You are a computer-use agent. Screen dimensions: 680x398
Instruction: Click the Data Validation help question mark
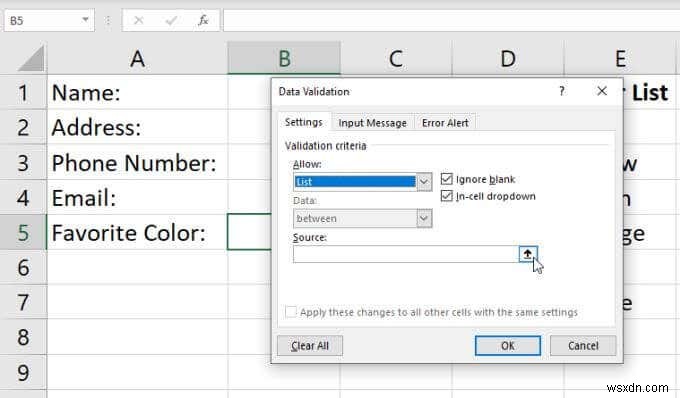click(x=562, y=91)
